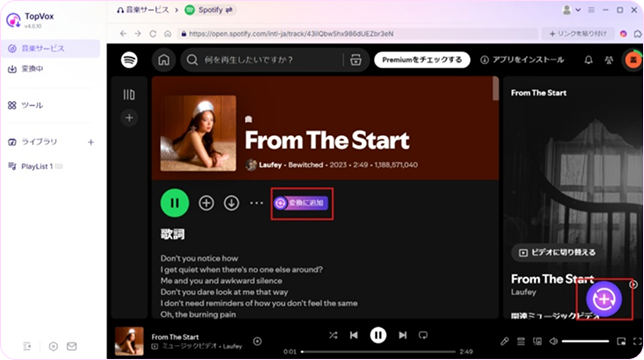Click the purple 変換に追加 button

[x=301, y=203]
